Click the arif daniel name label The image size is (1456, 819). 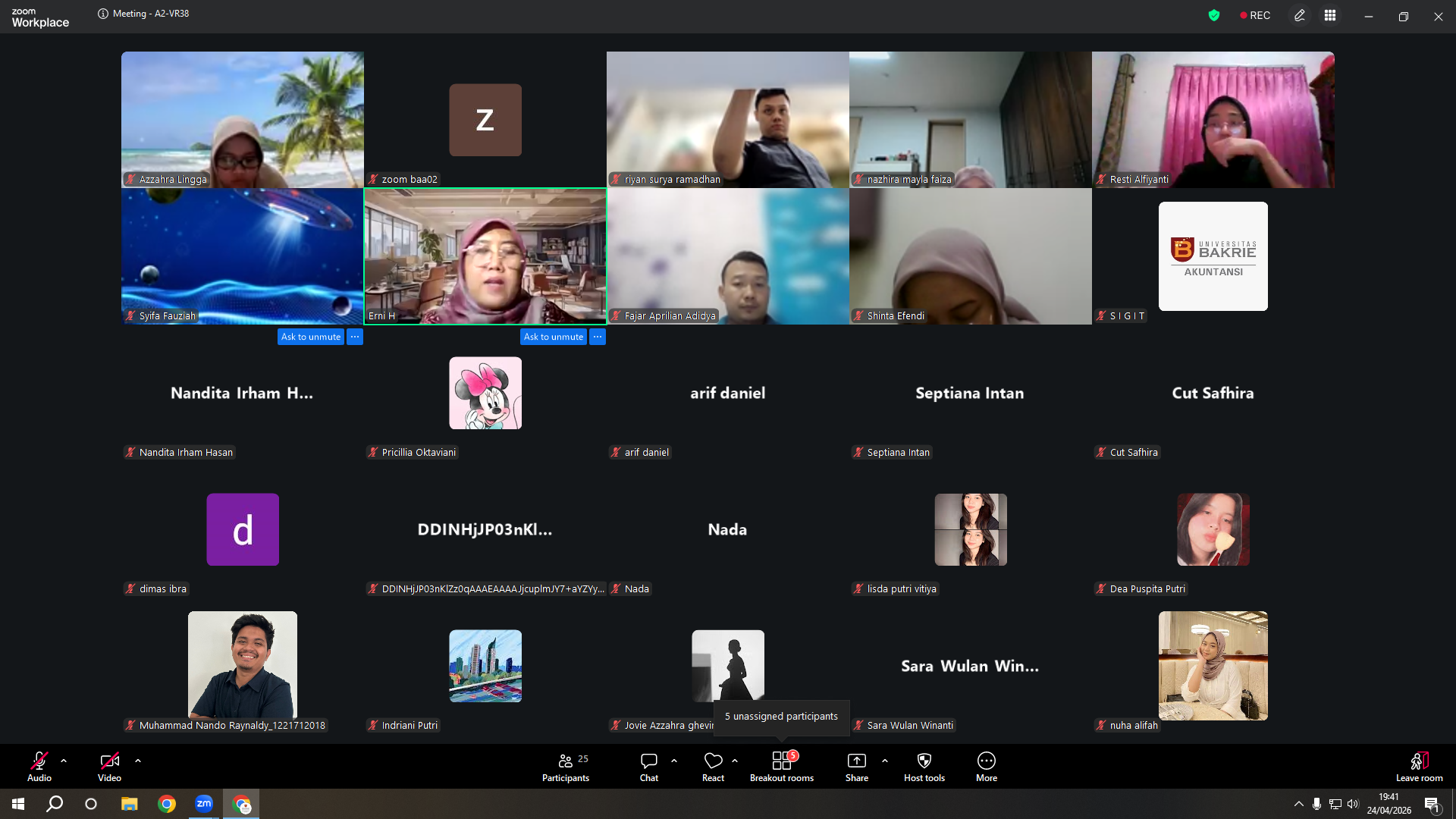[640, 453]
